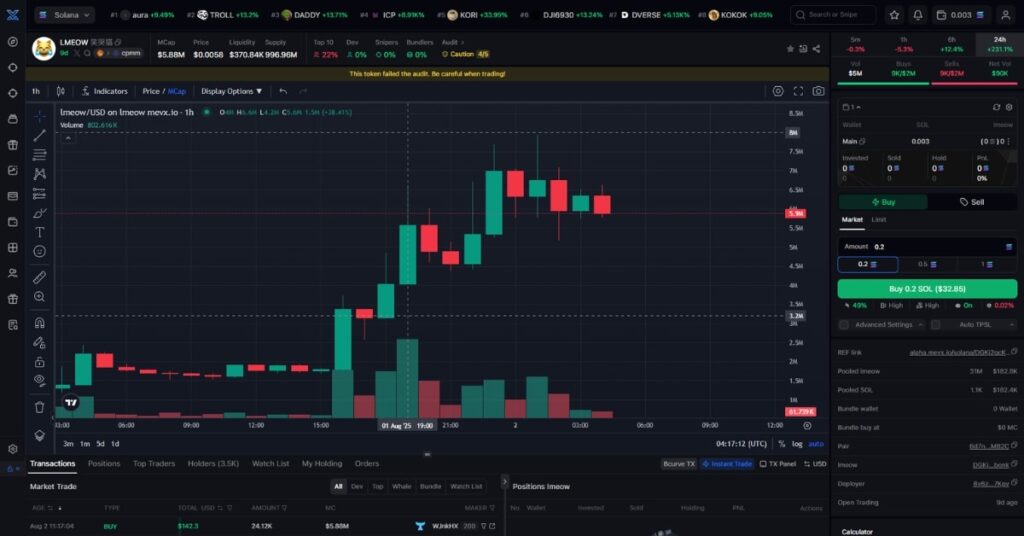Open the Audit details chevron
Viewport: 1024px width, 536px height.
click(x=462, y=42)
